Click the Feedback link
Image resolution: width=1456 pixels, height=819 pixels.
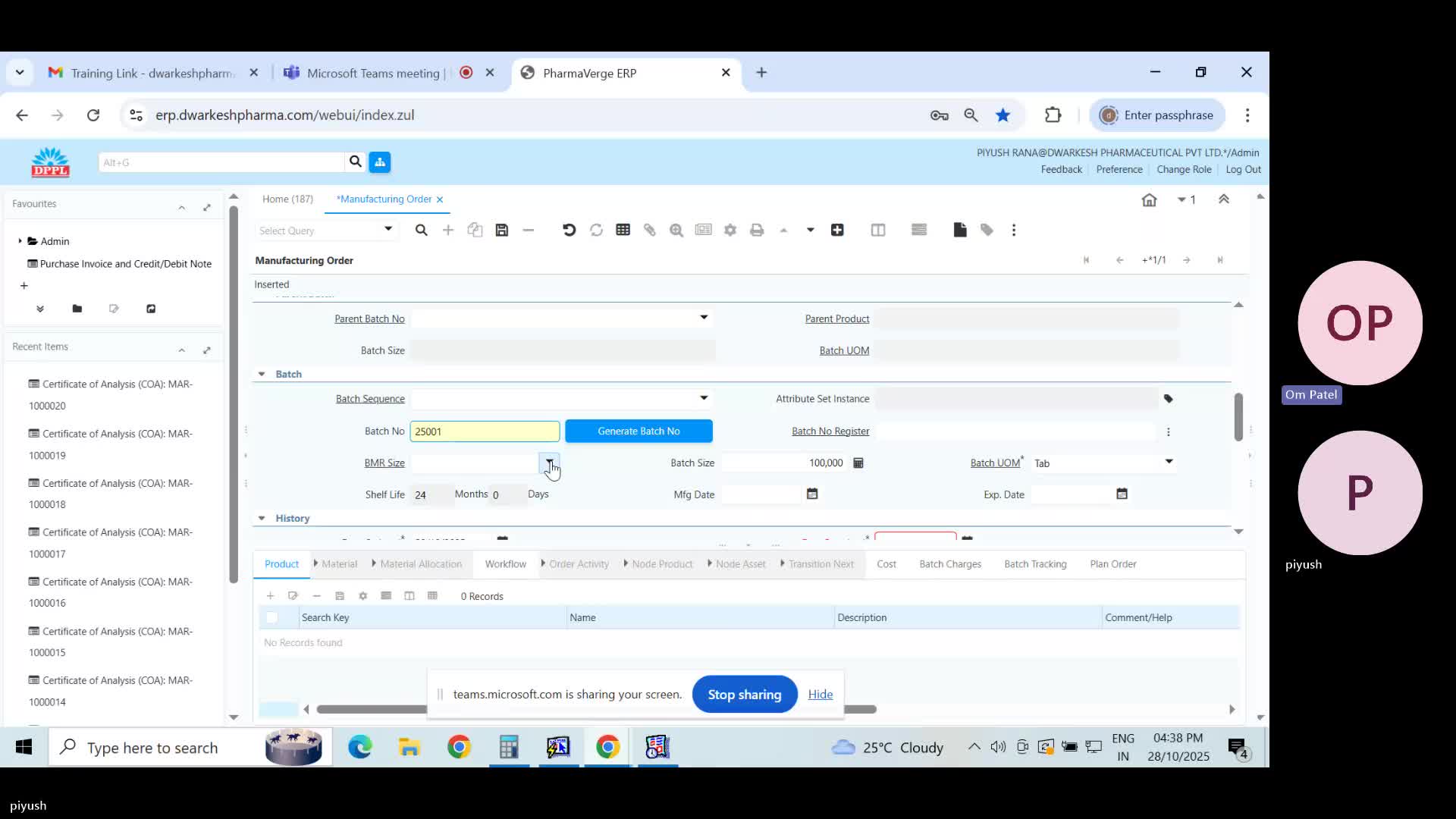[x=1061, y=169]
